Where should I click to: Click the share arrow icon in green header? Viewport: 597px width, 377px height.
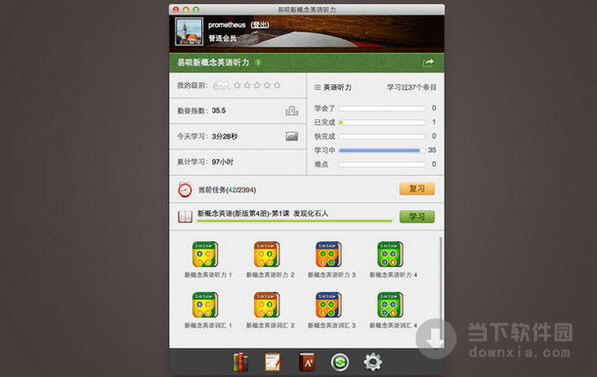428,62
